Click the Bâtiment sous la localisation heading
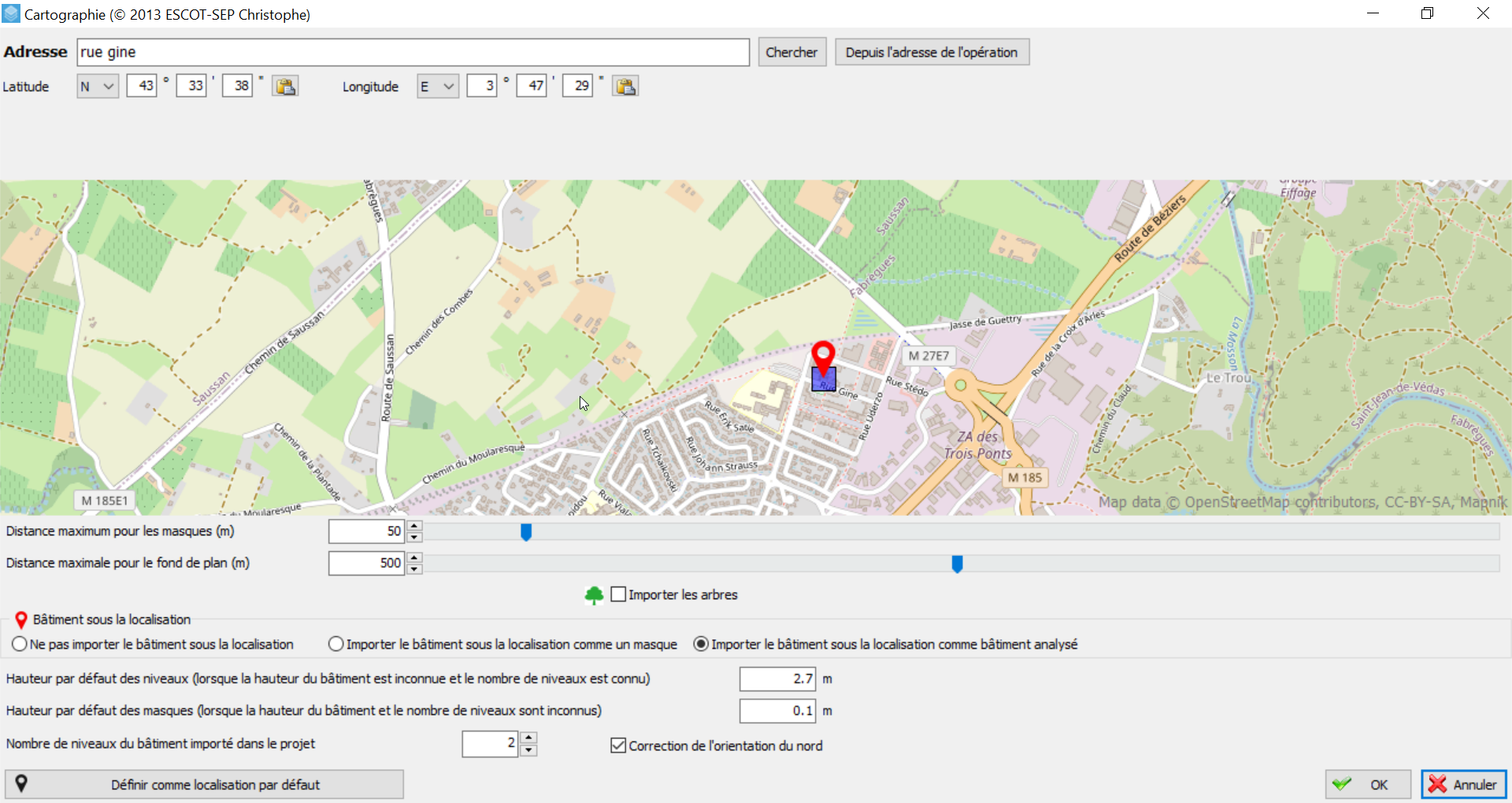The width and height of the screenshot is (1512, 803). [112, 620]
